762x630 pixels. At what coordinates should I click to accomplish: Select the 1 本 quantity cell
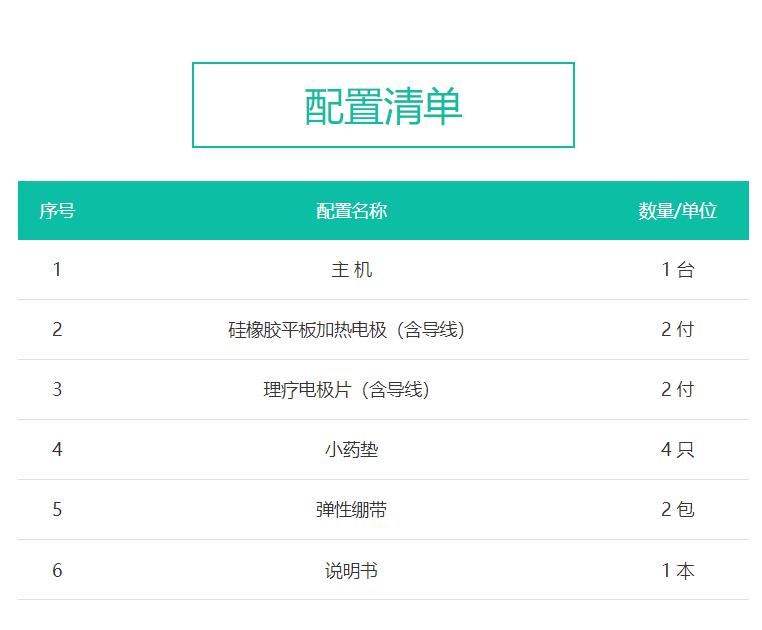point(677,571)
